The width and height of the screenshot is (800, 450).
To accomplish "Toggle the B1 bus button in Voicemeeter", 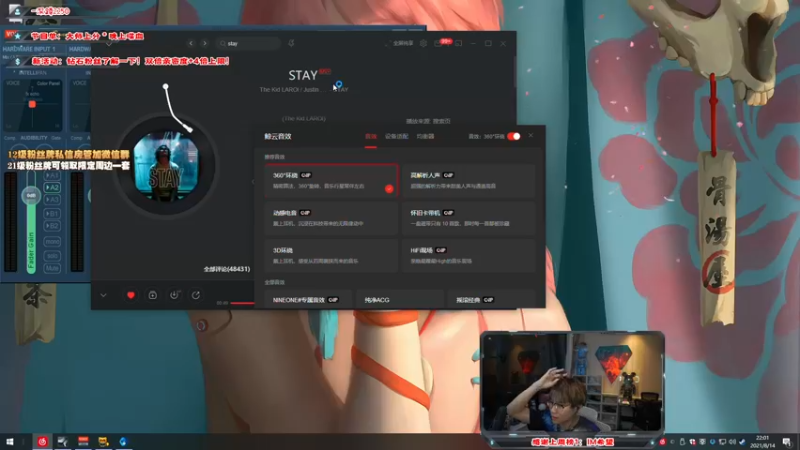I will pyautogui.click(x=52, y=214).
